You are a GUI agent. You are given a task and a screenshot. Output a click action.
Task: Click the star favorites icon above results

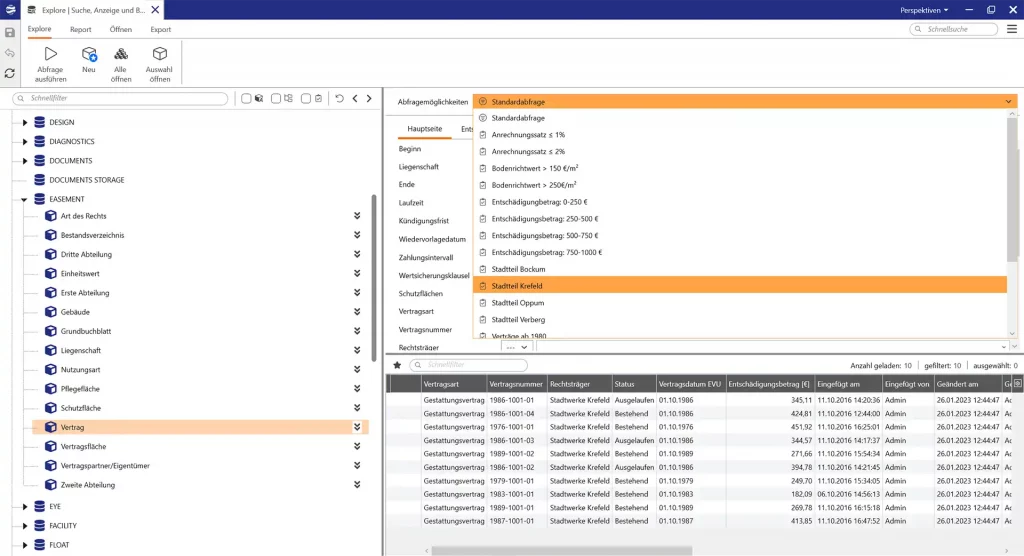[397, 366]
